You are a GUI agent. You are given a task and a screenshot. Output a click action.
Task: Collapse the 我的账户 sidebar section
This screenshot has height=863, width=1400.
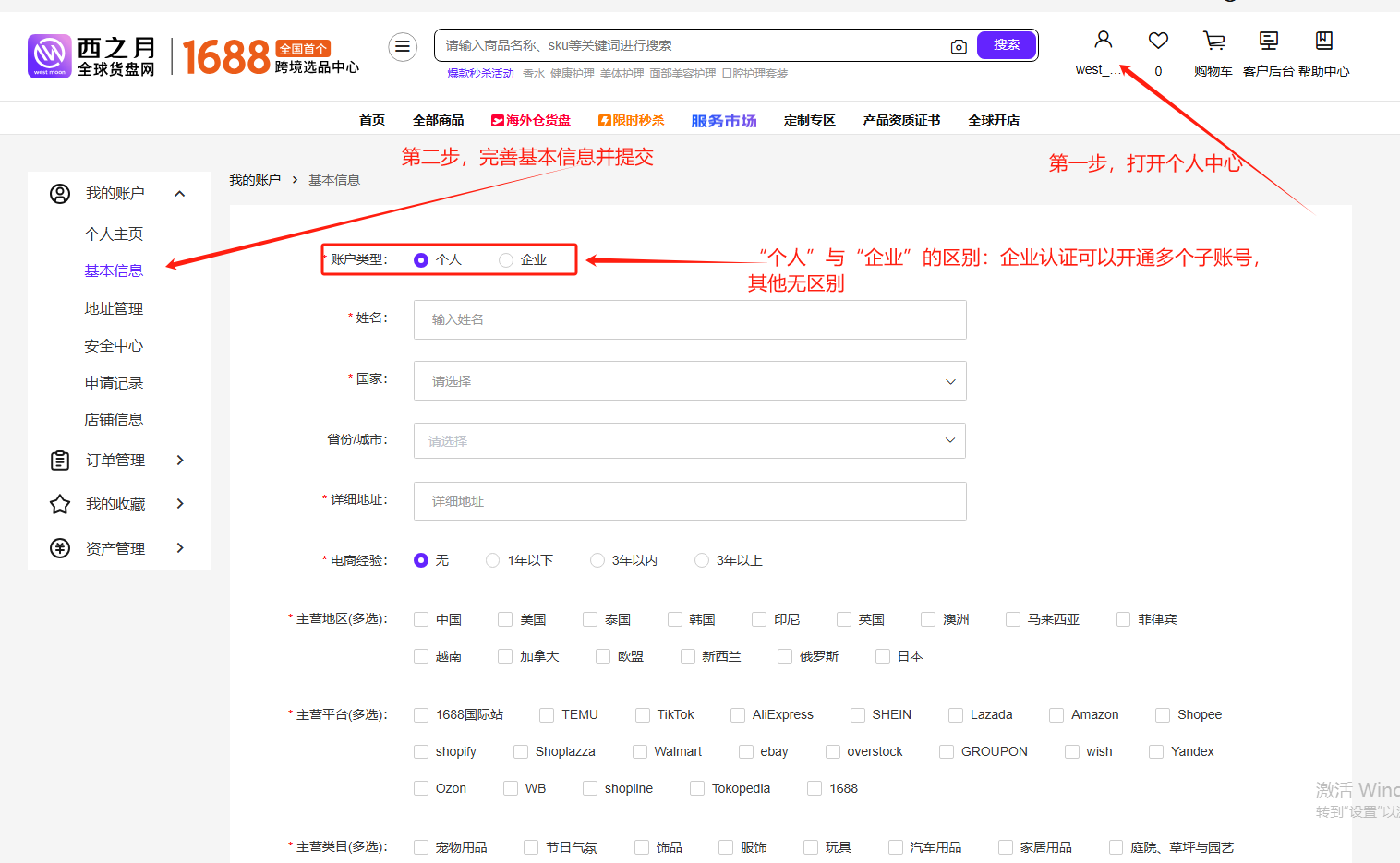point(180,194)
